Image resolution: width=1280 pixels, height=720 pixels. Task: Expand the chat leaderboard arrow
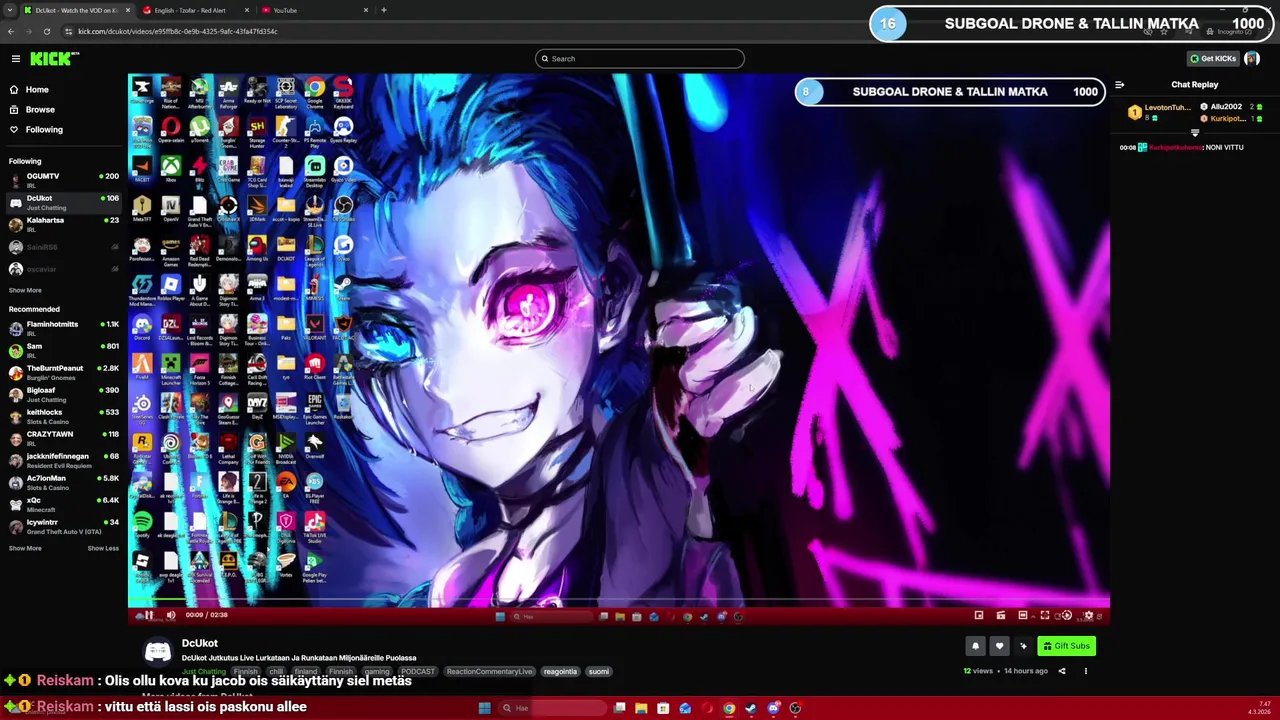point(1195,133)
